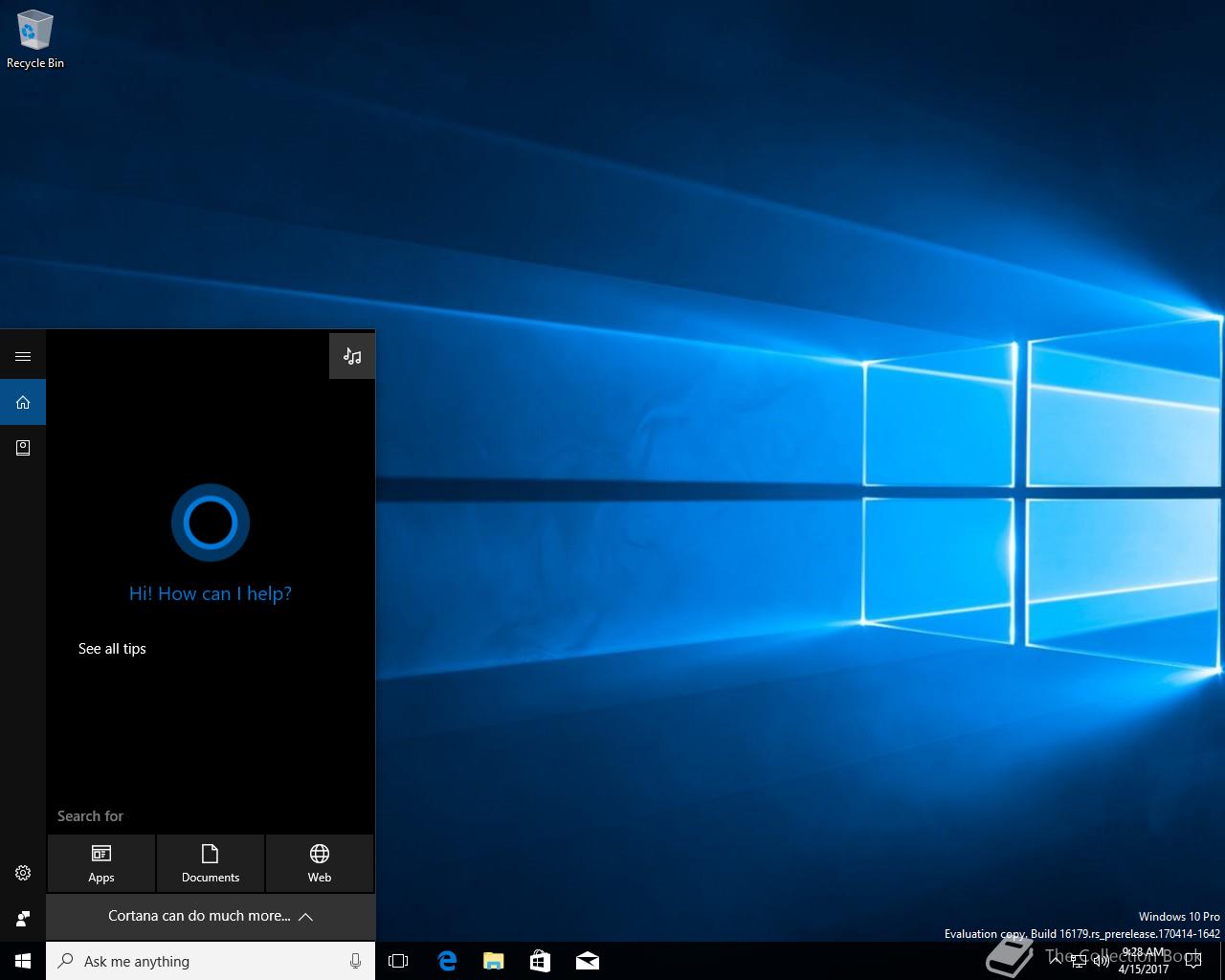Search for Apps
The height and width of the screenshot is (980, 1225).
point(101,863)
